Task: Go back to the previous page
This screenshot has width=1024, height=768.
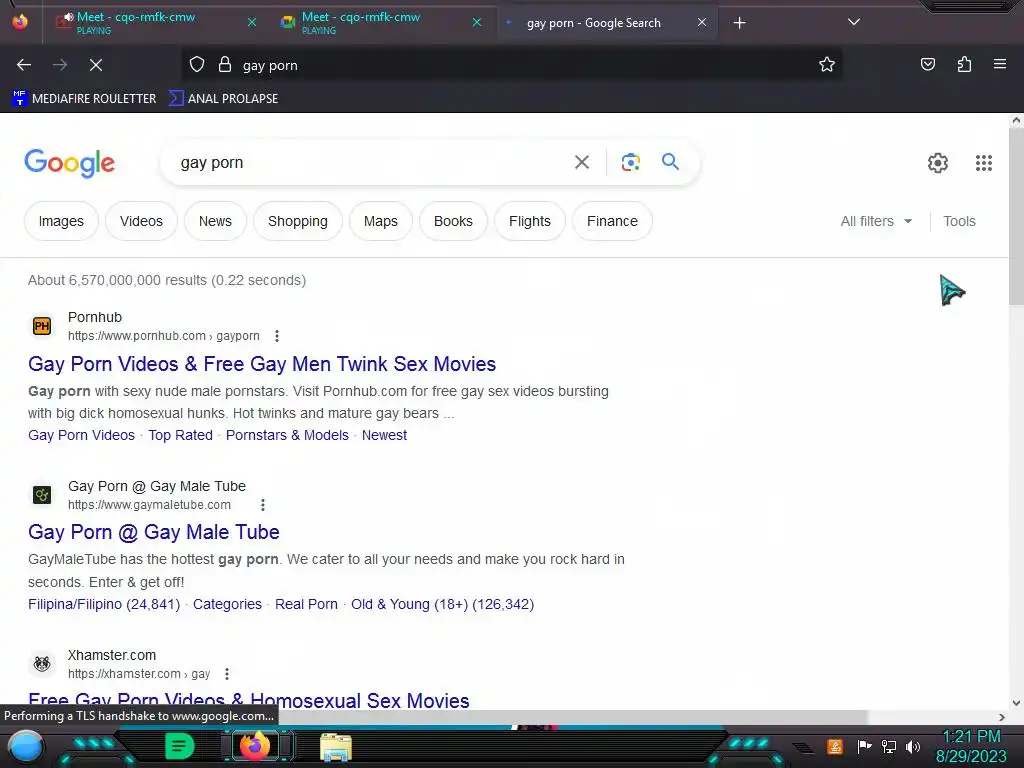Action: pos(24,65)
